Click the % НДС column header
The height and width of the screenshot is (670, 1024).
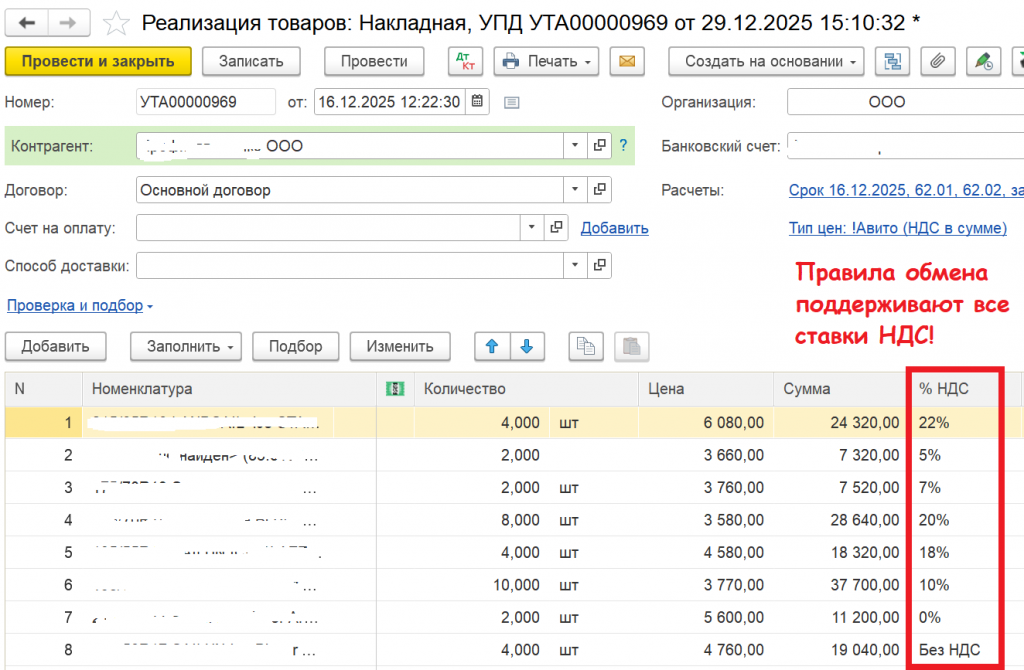point(955,389)
